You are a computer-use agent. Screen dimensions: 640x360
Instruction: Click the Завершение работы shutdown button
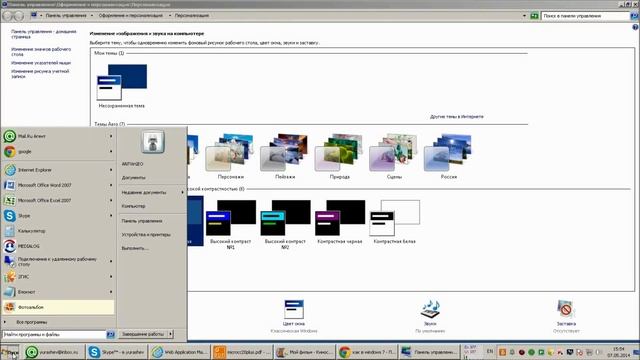tap(143, 334)
